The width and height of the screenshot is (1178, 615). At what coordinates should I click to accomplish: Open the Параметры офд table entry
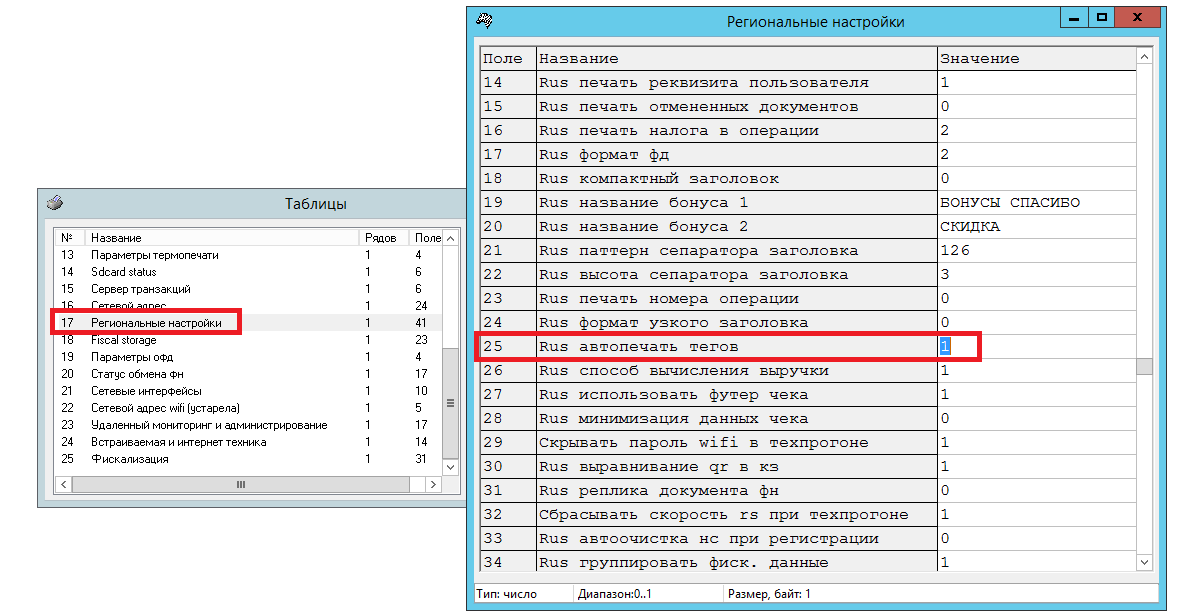[x=130, y=357]
